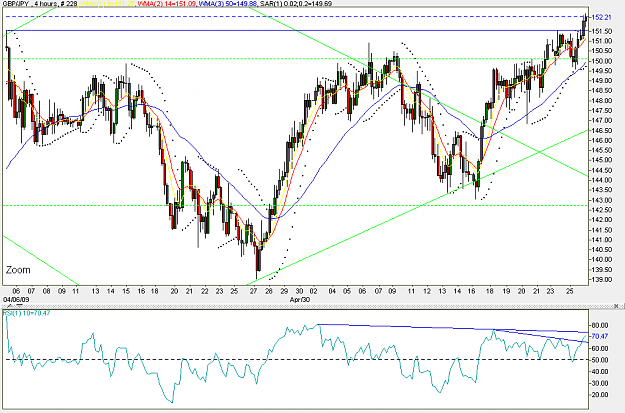Image resolution: width=625 pixels, height=413 pixels.
Task: Click the 70.47 RSI value label
Action: coord(600,336)
